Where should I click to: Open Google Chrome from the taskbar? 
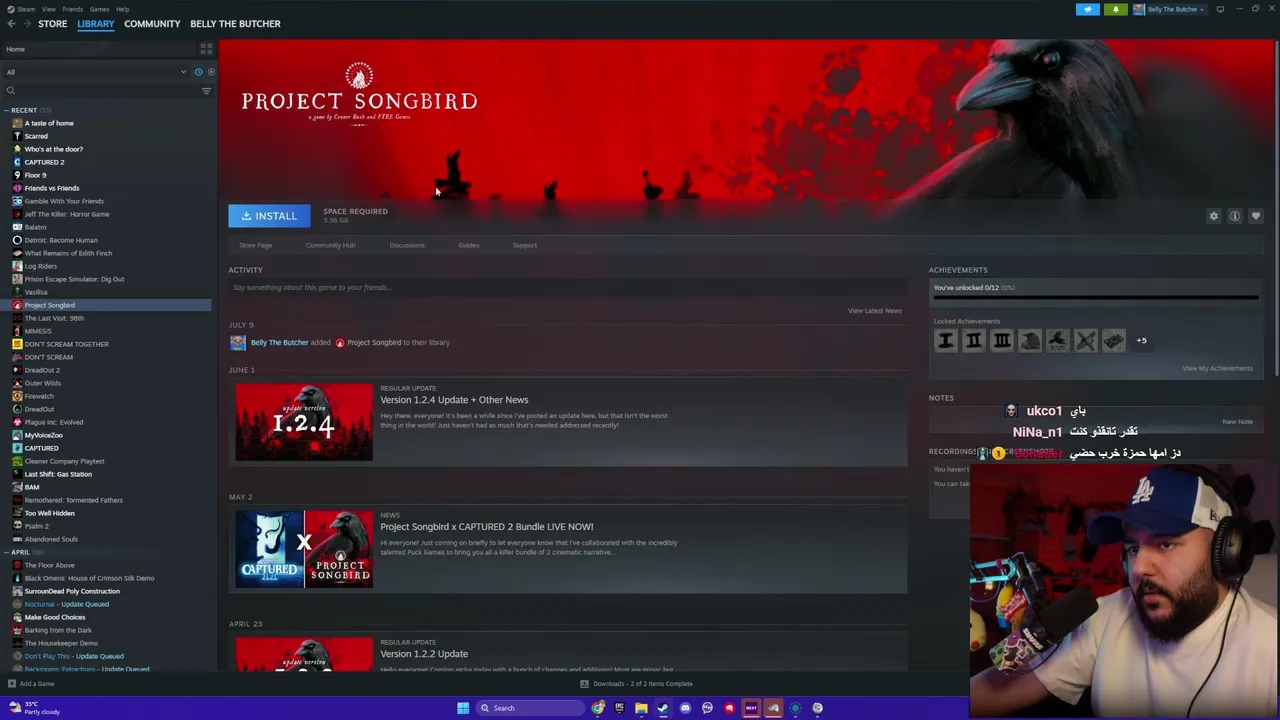[598, 708]
